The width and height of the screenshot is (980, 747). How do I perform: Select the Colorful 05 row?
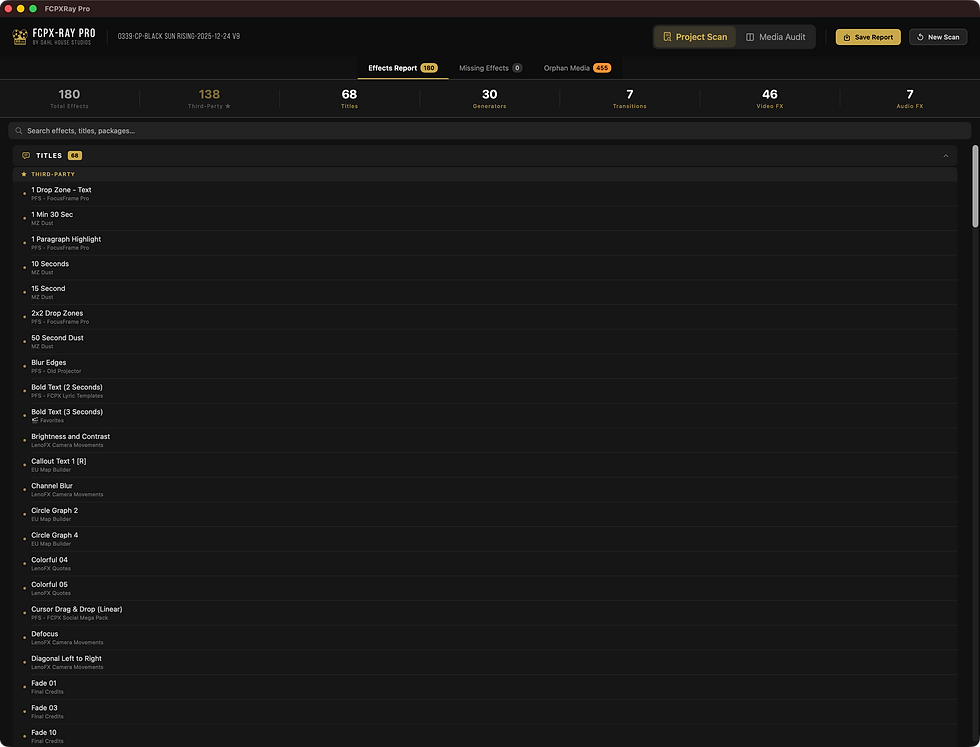click(485, 589)
